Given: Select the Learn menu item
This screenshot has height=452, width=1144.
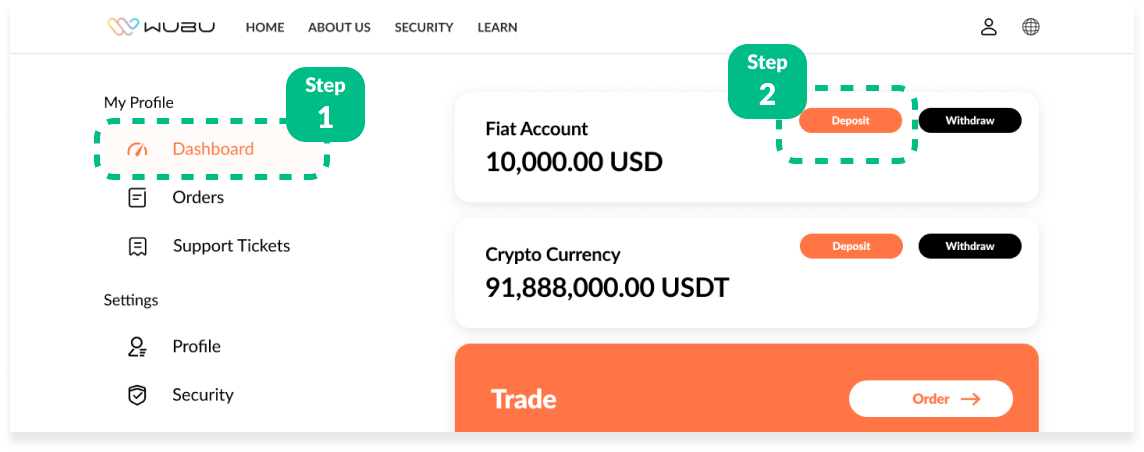Looking at the screenshot, I should tap(497, 28).
